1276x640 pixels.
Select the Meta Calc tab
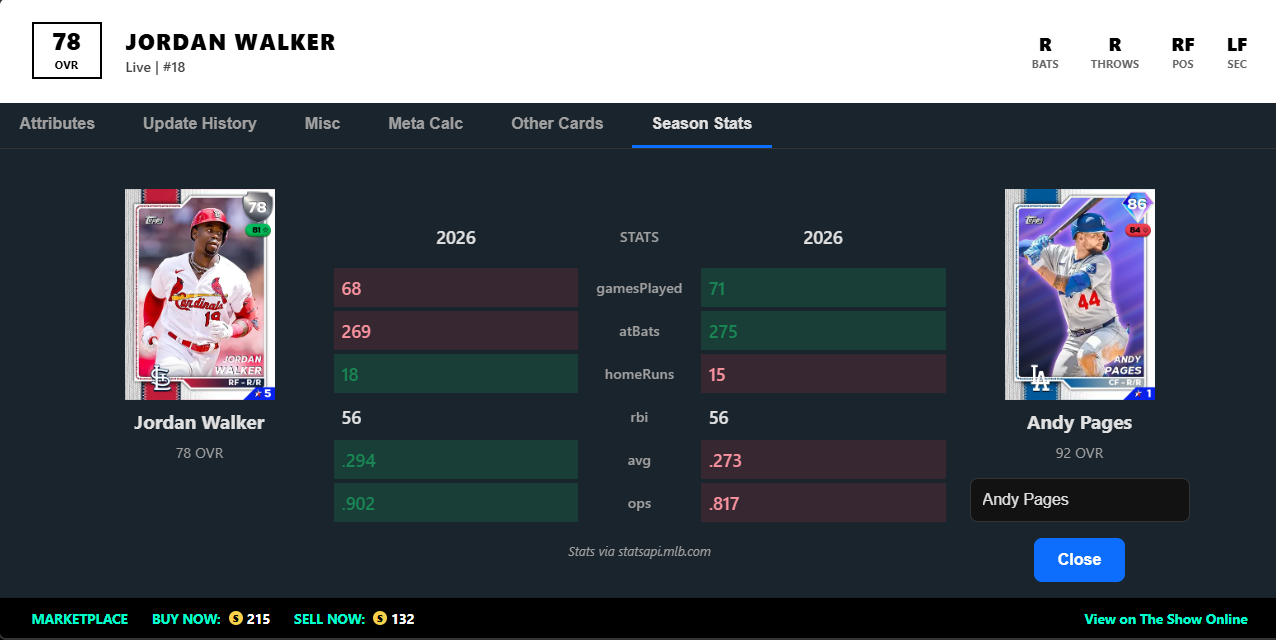[x=426, y=124]
